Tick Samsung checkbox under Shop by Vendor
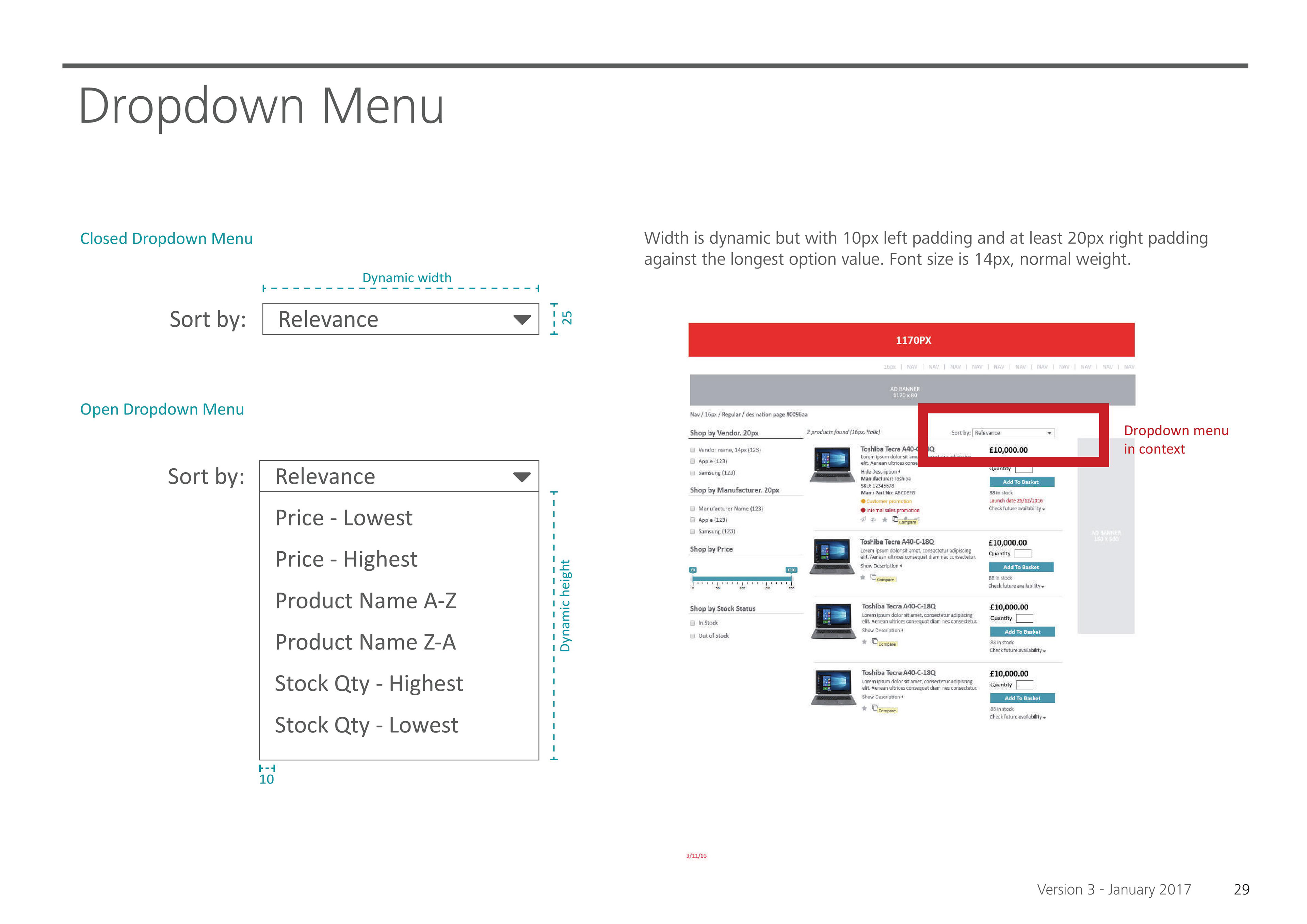Viewport: 1307px width, 924px height. point(693,472)
